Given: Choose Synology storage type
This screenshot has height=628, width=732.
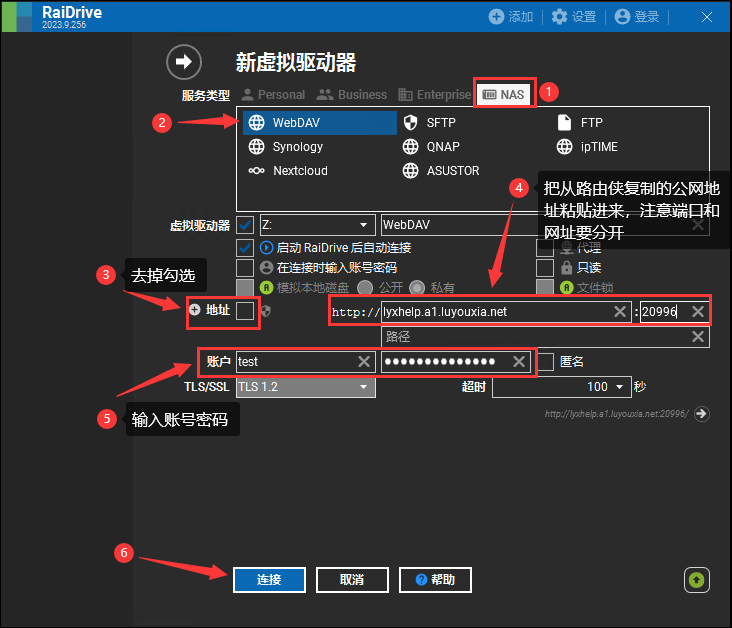Looking at the screenshot, I should click(286, 147).
